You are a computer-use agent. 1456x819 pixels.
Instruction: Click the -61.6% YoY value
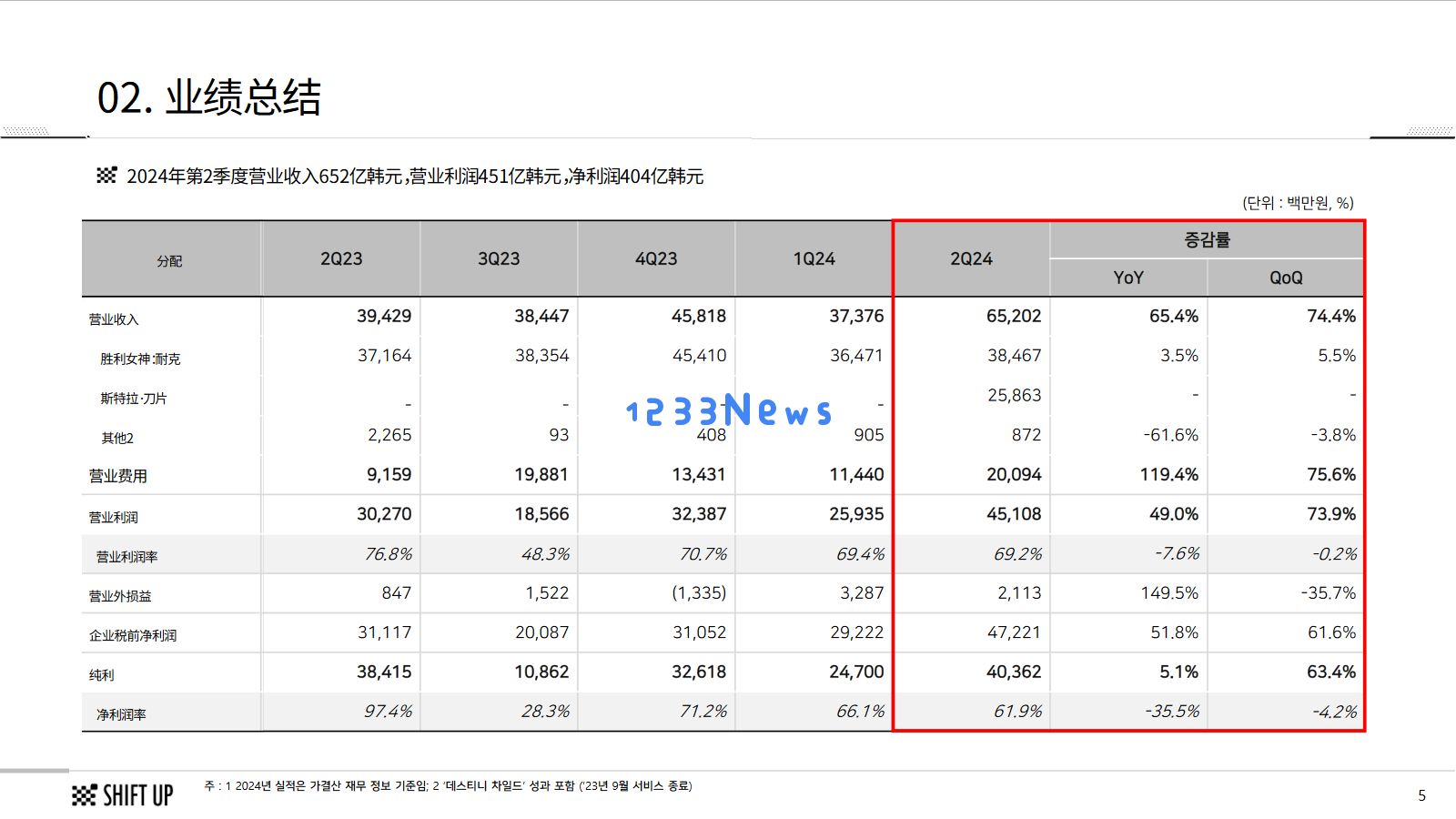tap(1171, 436)
